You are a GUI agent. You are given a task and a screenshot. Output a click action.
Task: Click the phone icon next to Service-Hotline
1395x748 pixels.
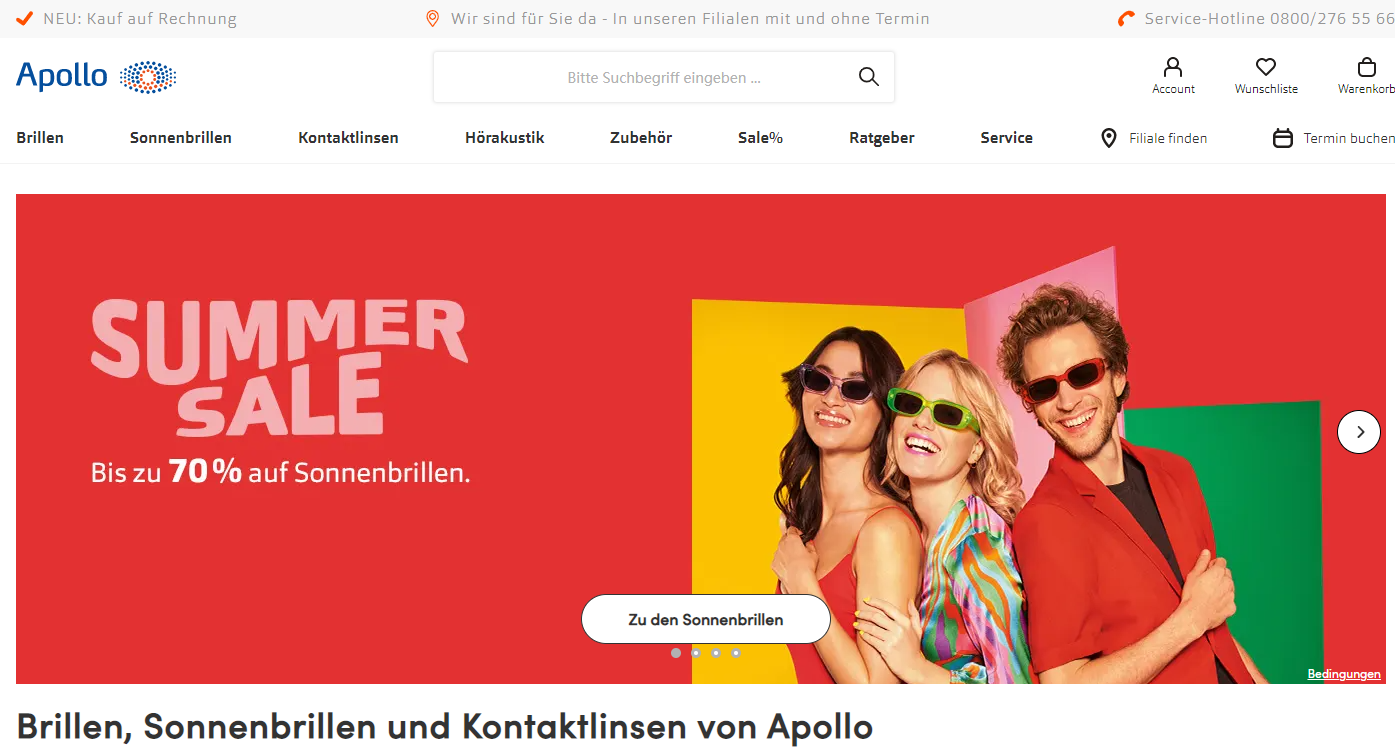(1127, 18)
